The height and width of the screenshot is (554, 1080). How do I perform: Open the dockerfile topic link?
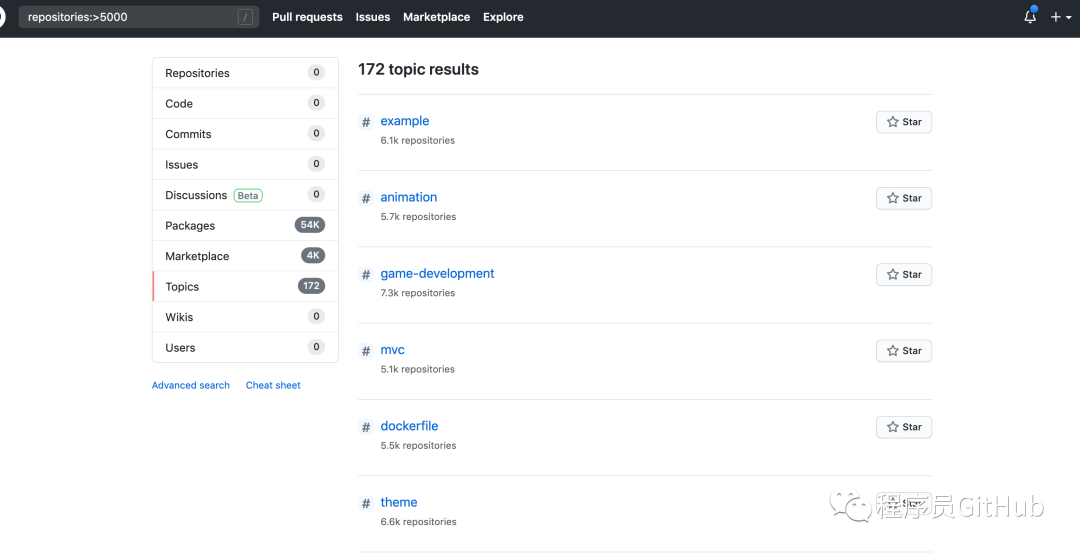[x=409, y=426]
